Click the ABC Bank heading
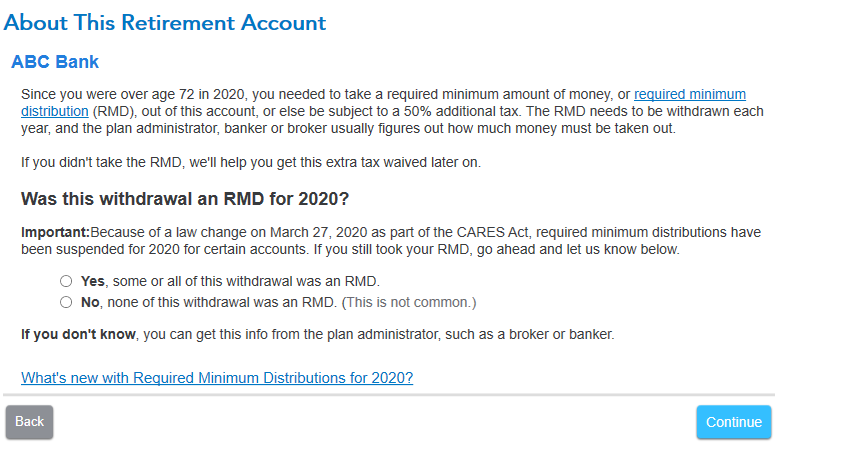The image size is (861, 455). 55,62
